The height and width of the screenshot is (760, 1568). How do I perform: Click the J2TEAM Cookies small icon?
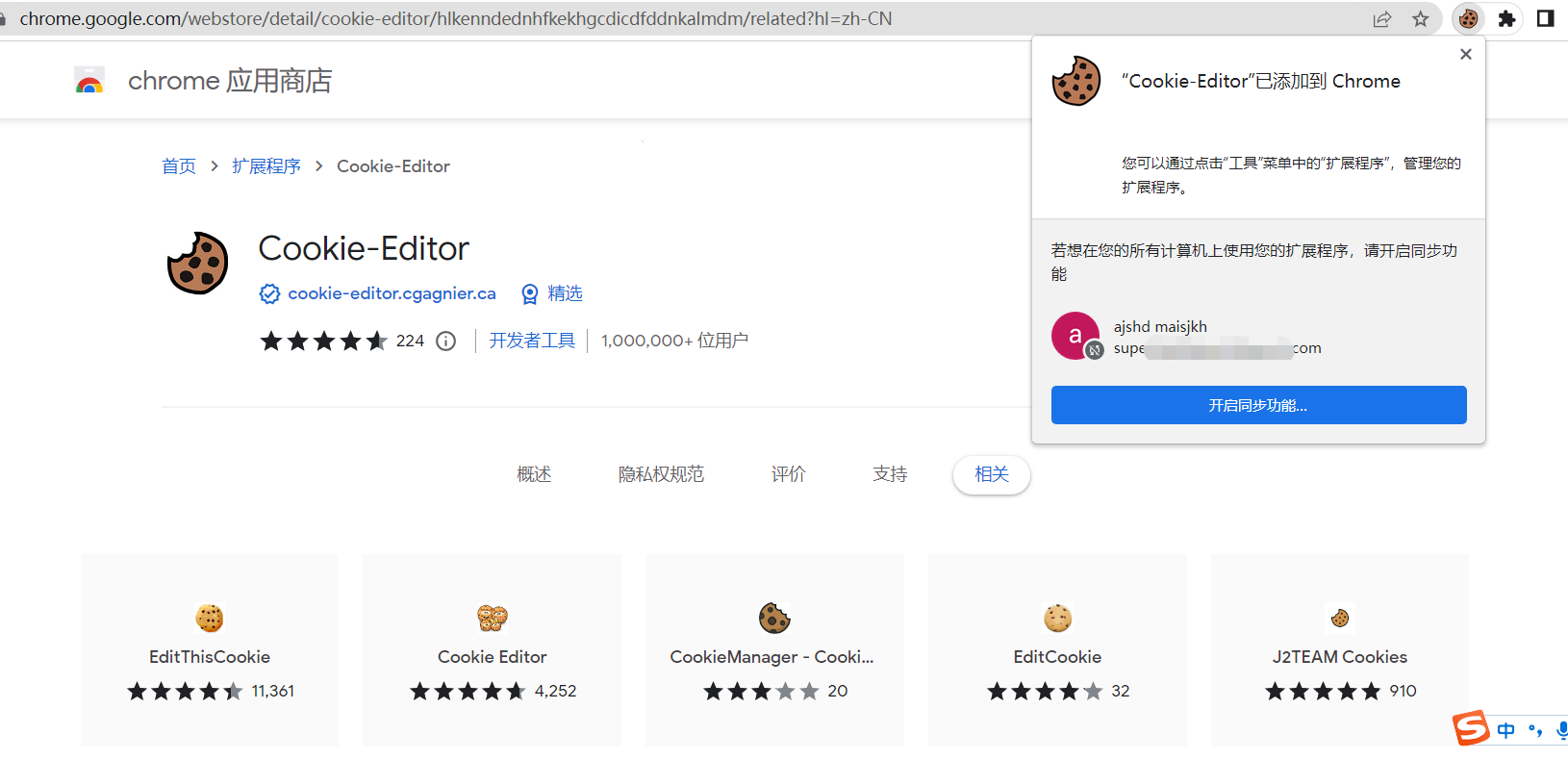coord(1340,618)
